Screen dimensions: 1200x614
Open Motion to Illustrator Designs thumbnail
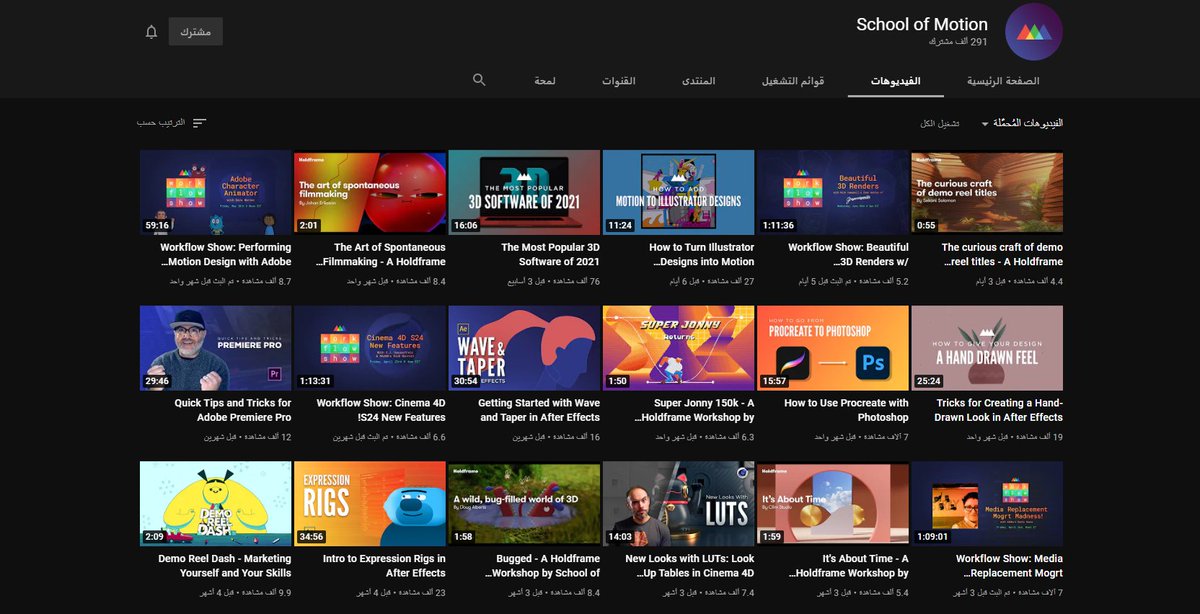(x=678, y=192)
